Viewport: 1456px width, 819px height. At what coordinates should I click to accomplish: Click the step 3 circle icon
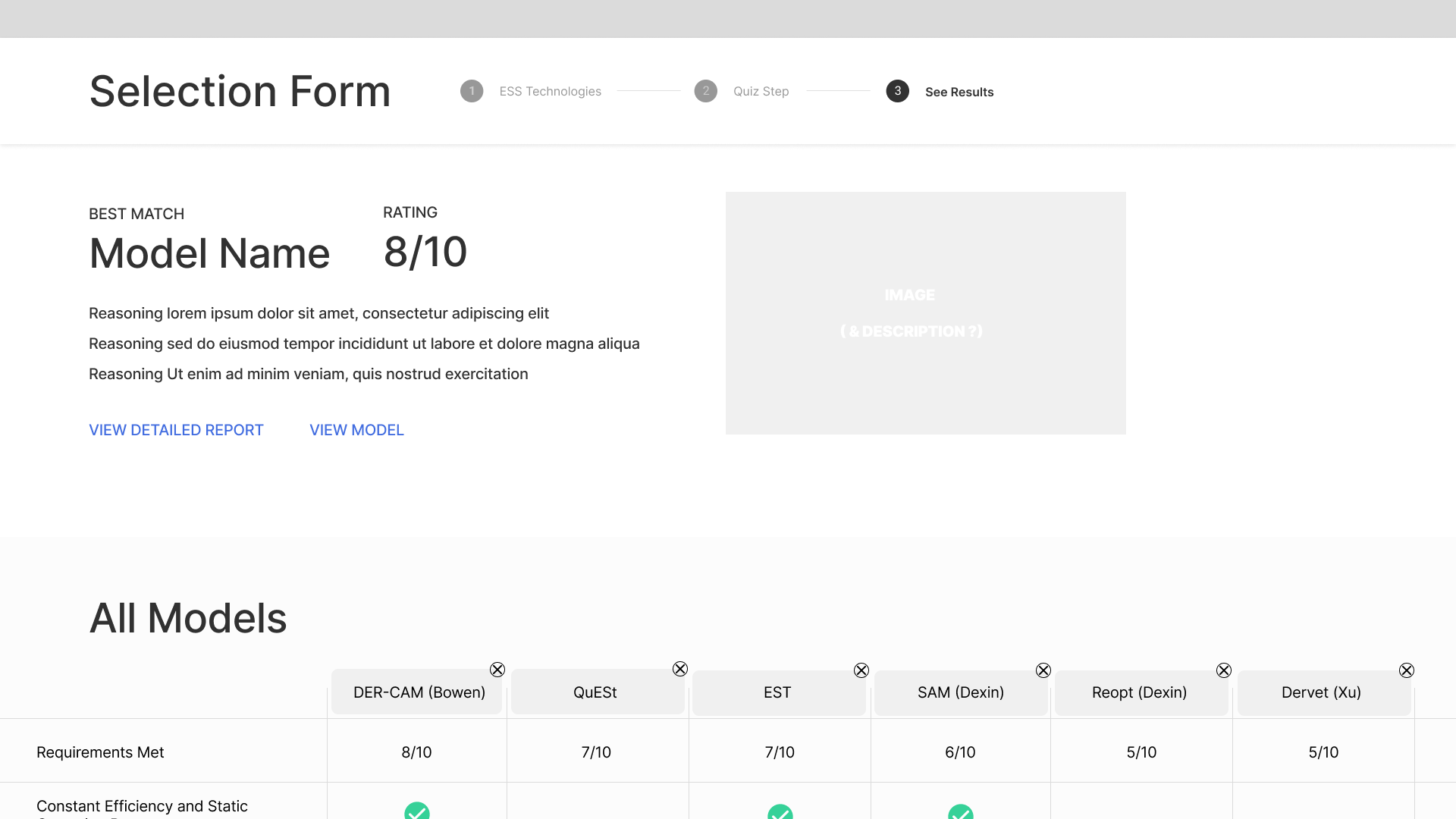tap(898, 91)
